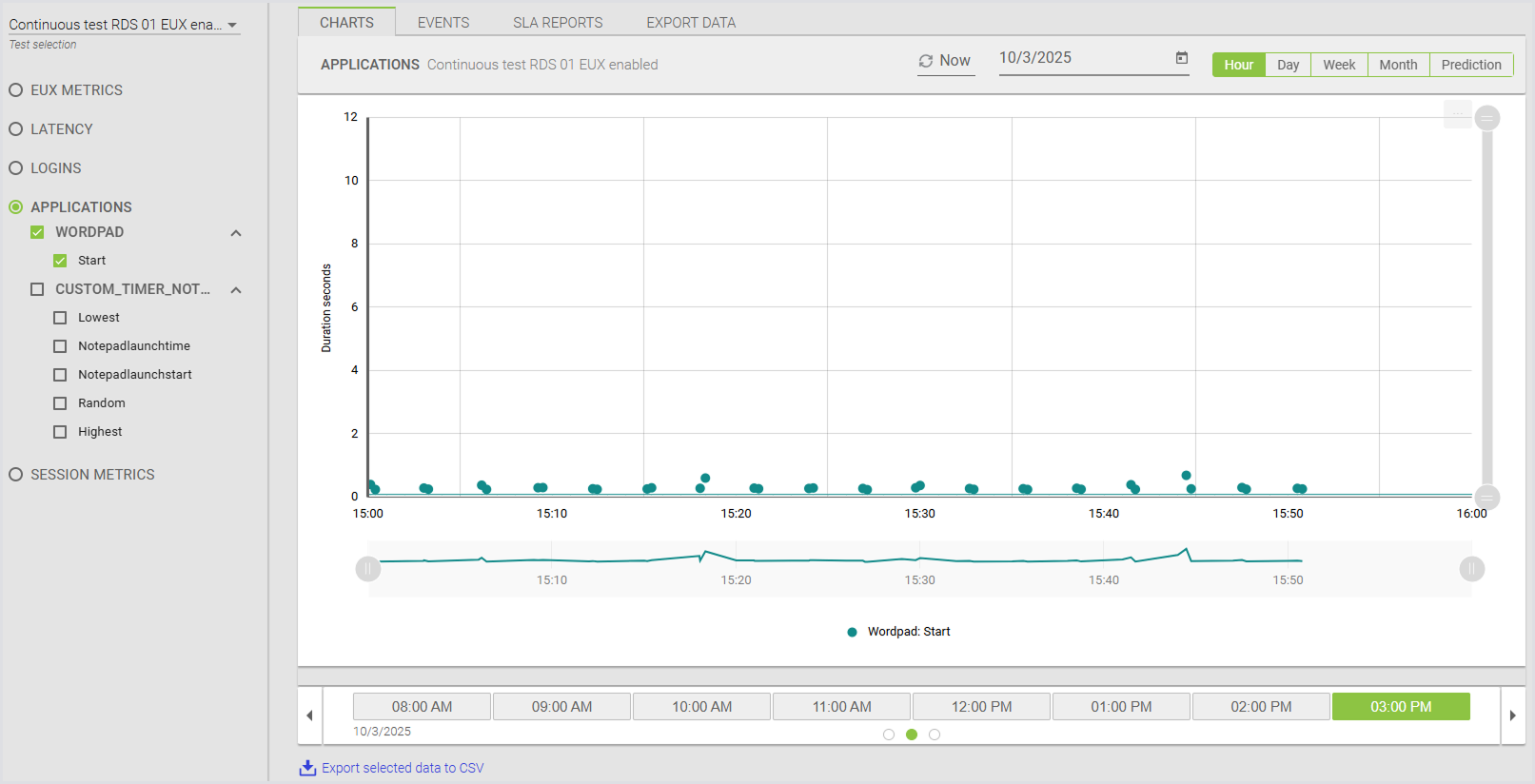
Task: Click the chart options menu icon
Action: (x=1457, y=114)
